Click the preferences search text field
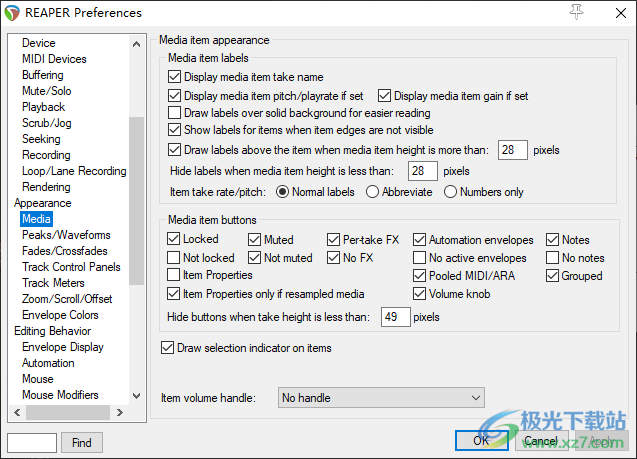637x459 pixels. pyautogui.click(x=32, y=442)
